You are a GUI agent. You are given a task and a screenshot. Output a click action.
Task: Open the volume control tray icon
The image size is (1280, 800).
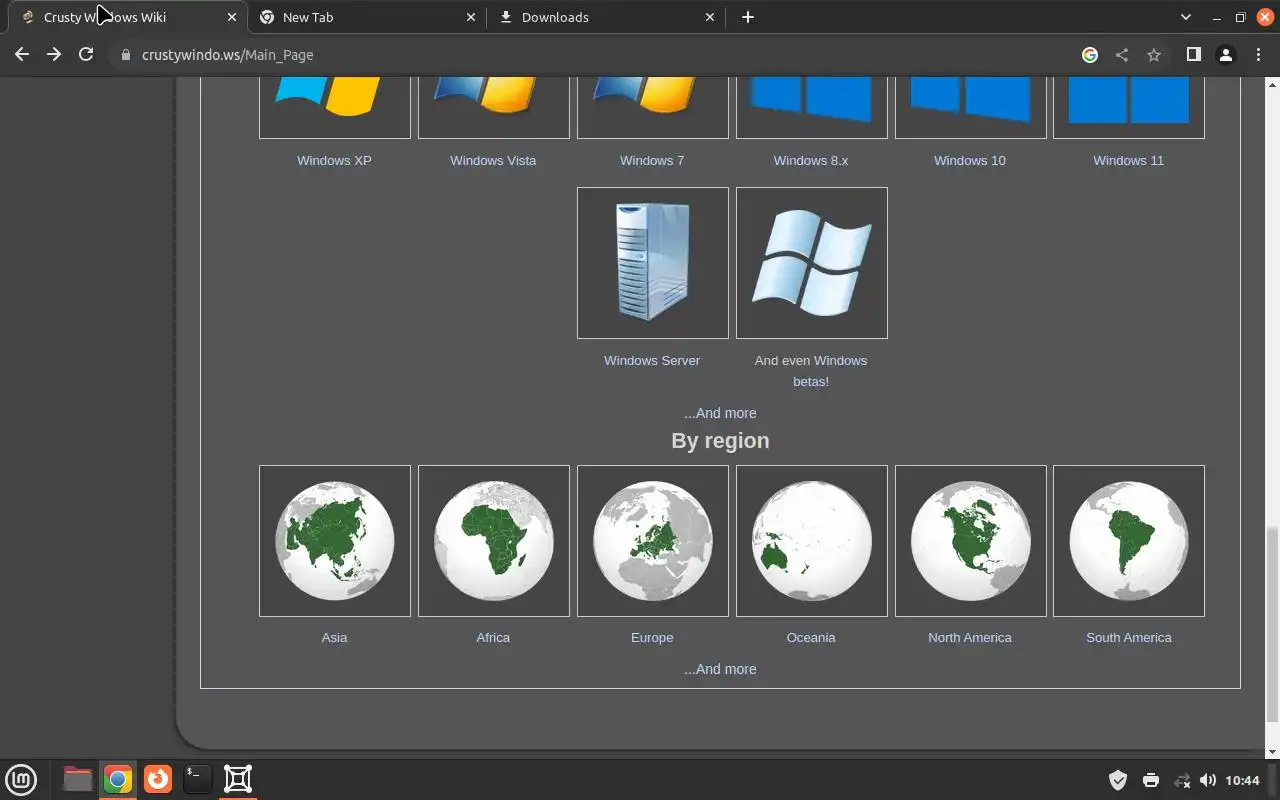[x=1208, y=780]
